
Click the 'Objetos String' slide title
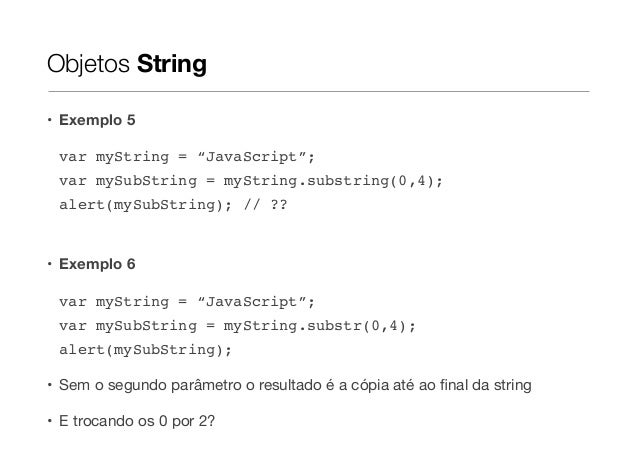point(126,66)
